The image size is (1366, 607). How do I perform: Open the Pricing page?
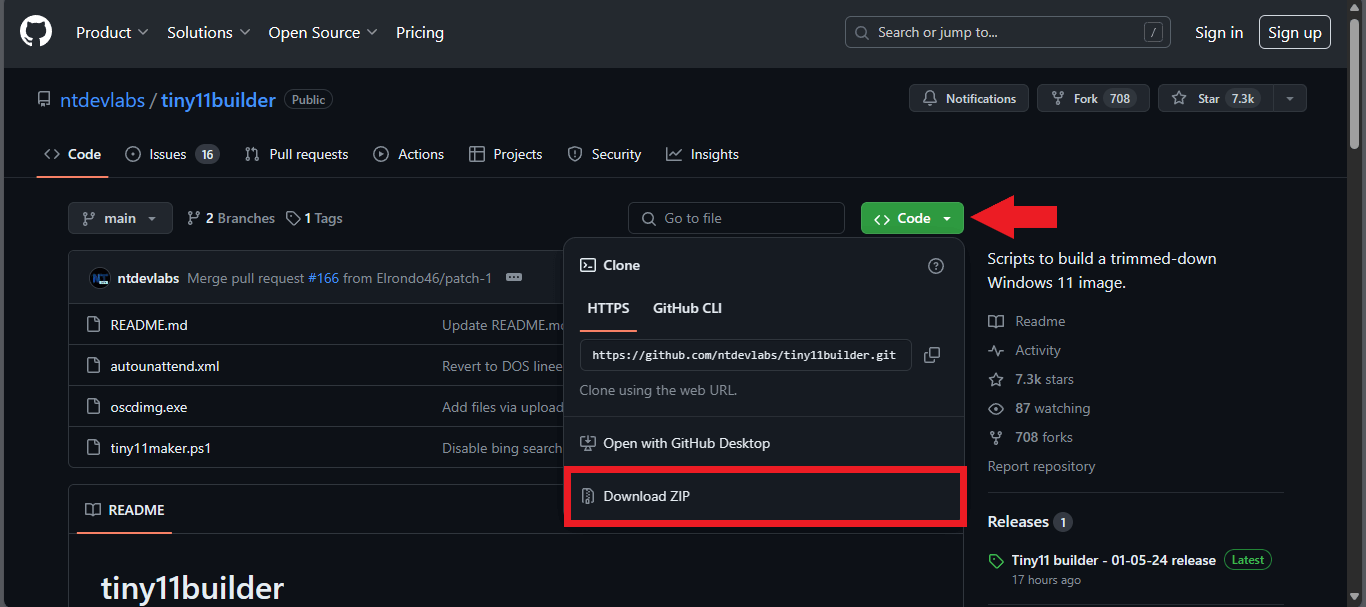click(420, 32)
